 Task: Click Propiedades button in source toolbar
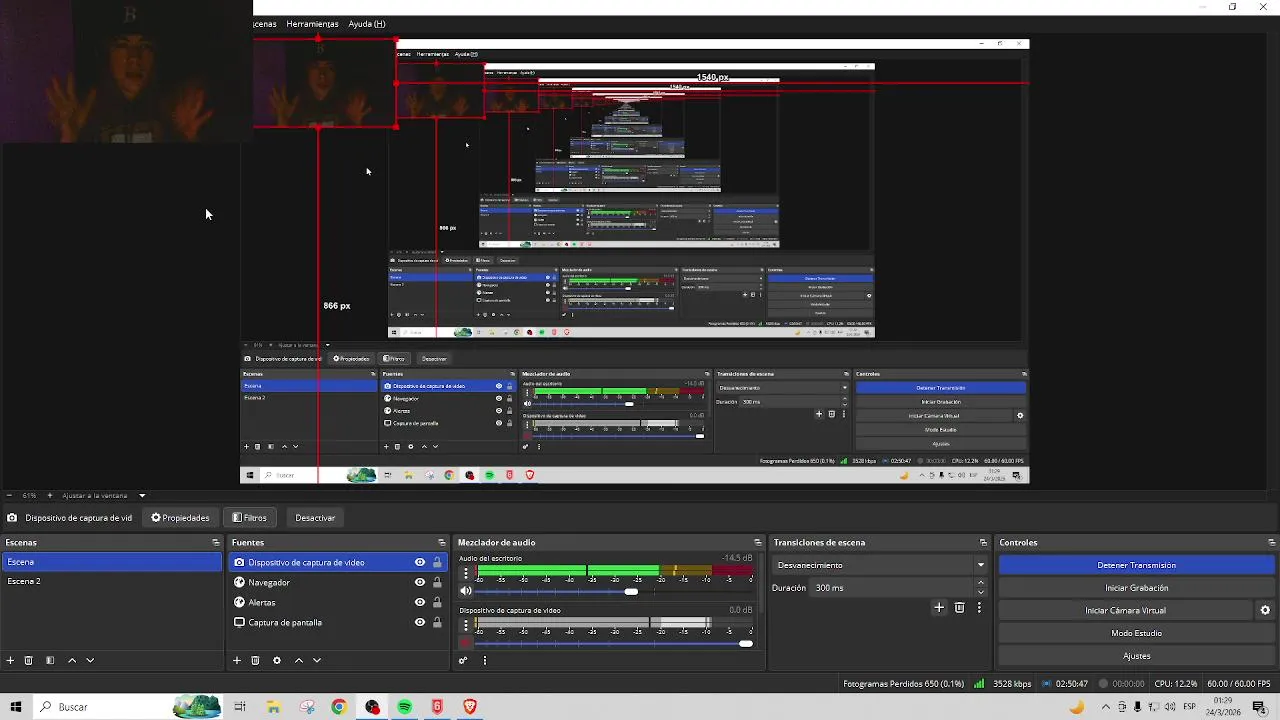tap(181, 518)
